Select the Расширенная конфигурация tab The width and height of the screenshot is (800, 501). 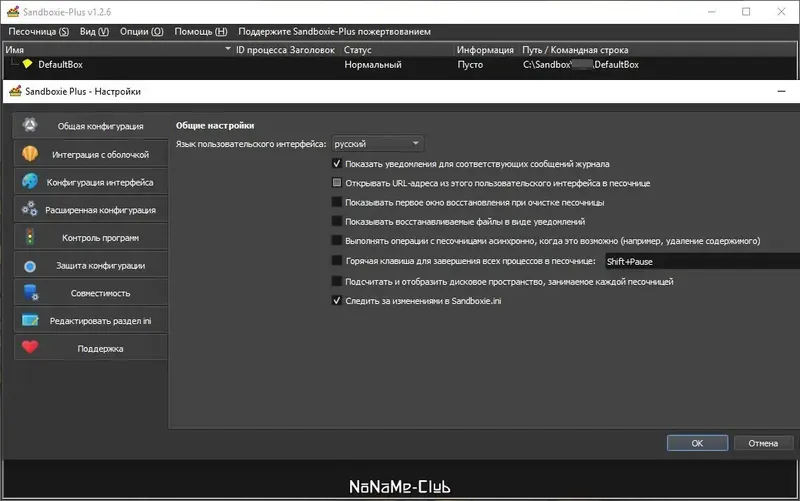tap(91, 210)
